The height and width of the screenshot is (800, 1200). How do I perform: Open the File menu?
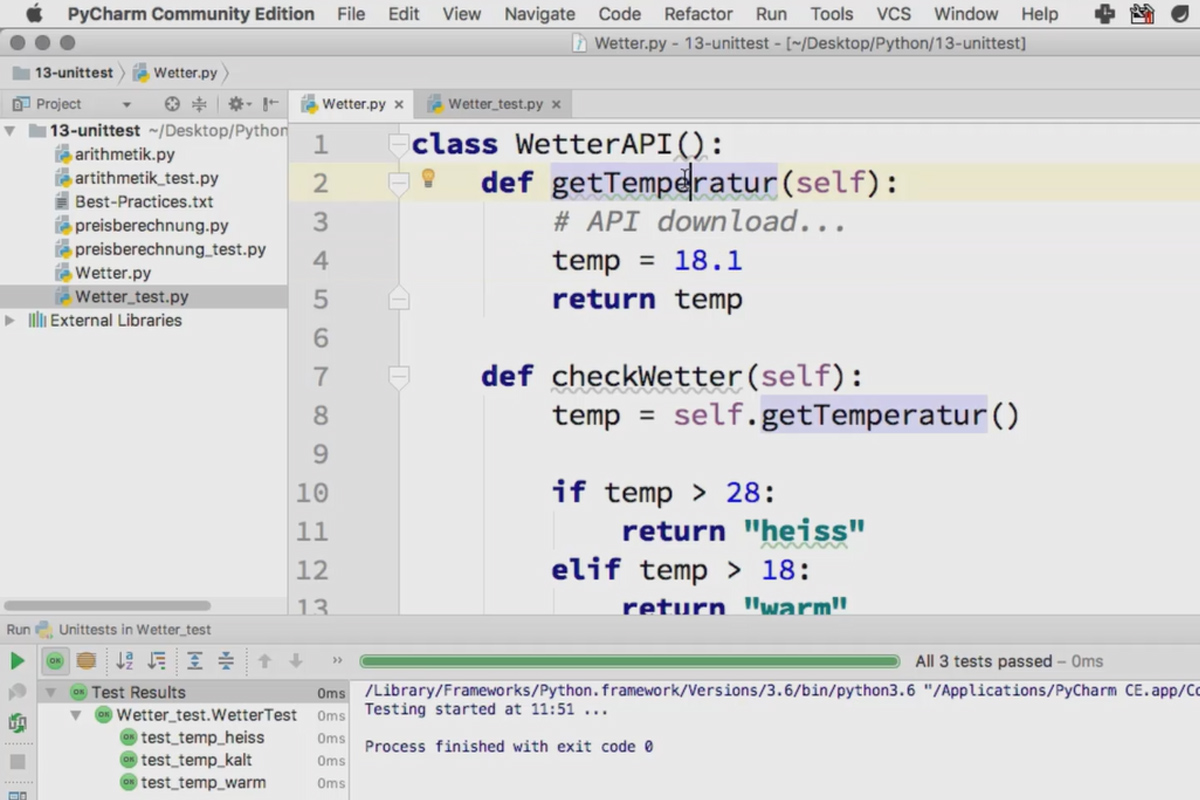coord(351,14)
